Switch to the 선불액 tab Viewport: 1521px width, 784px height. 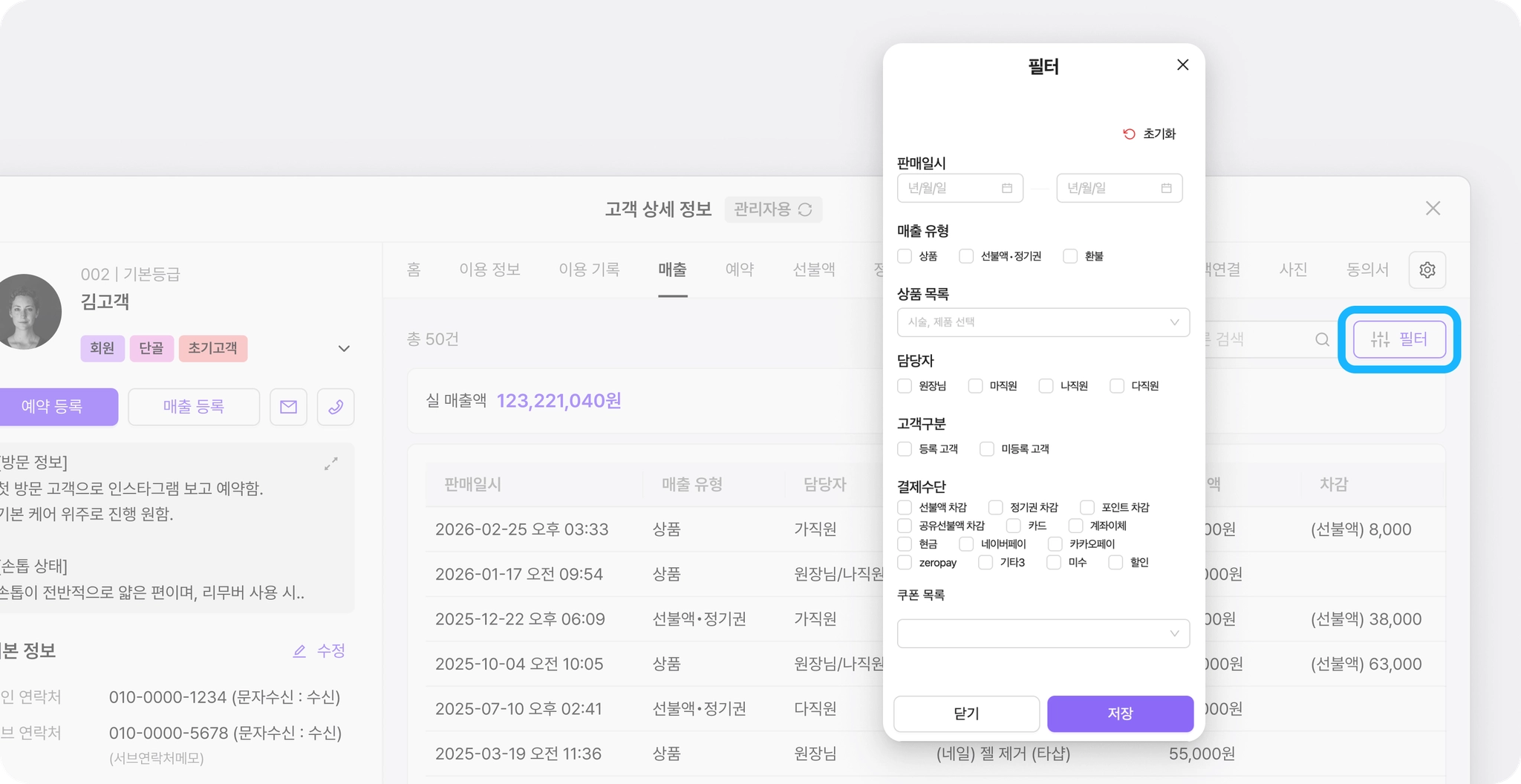(814, 269)
